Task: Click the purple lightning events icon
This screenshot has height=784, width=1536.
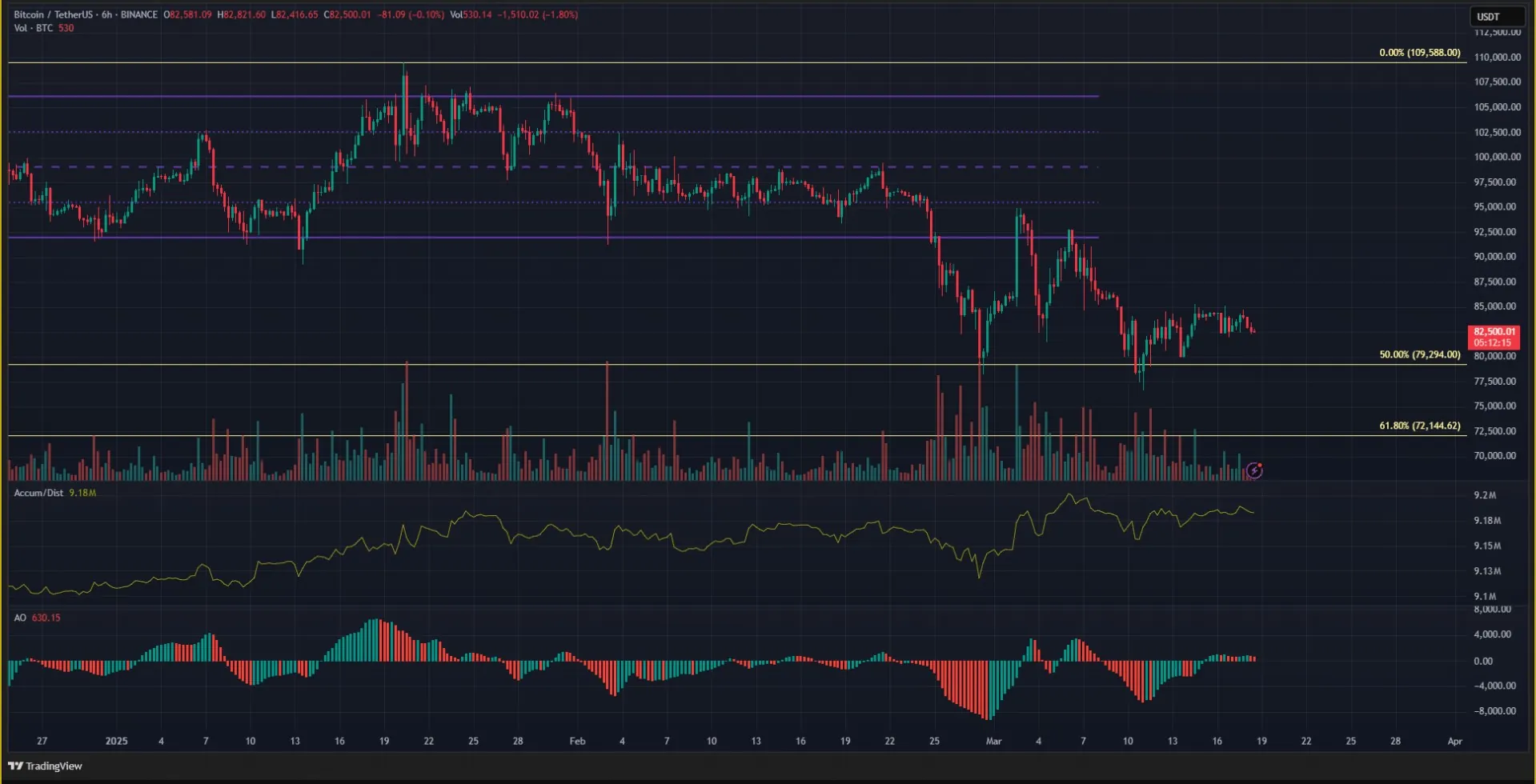Action: pos(1254,470)
